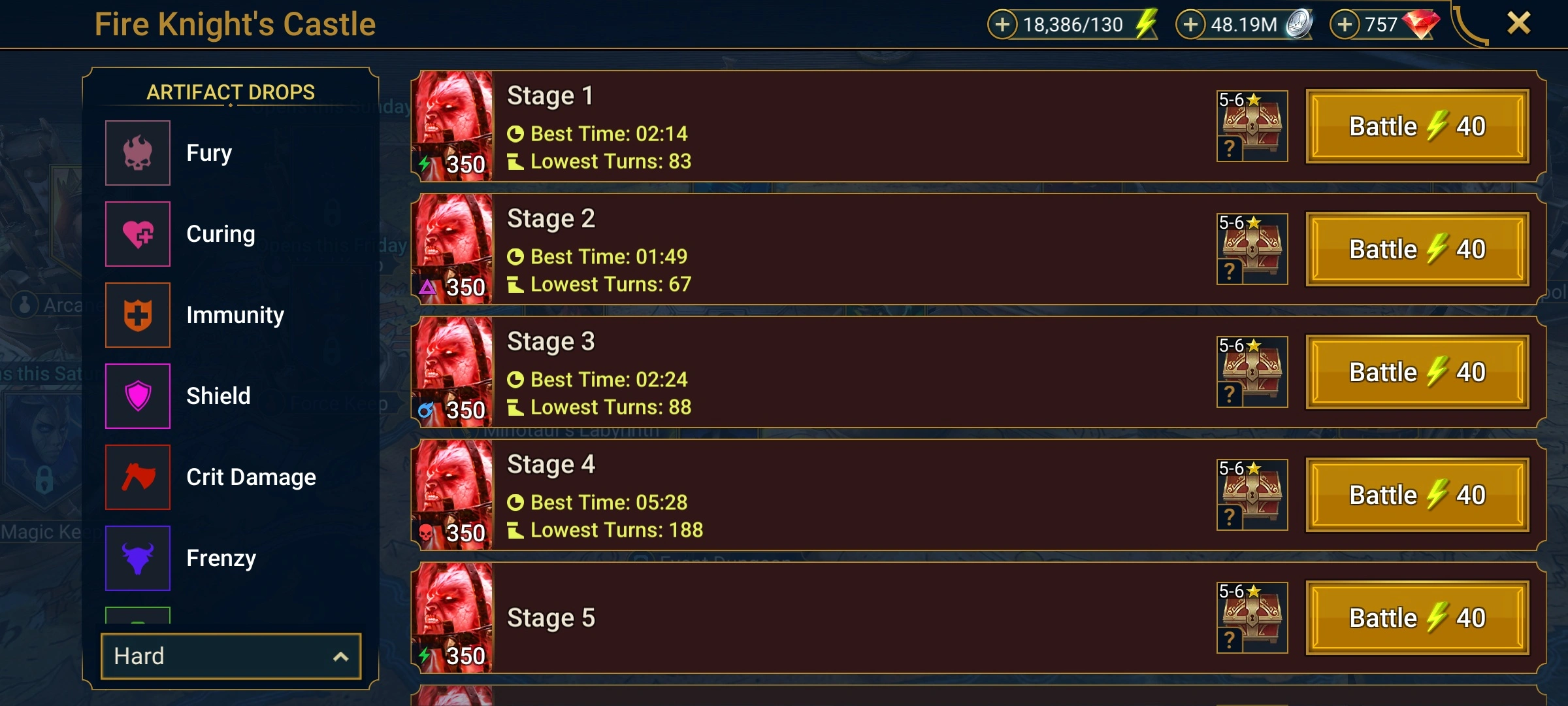Pick the Crit Damage axe icon
1568x706 pixels.
tap(138, 477)
